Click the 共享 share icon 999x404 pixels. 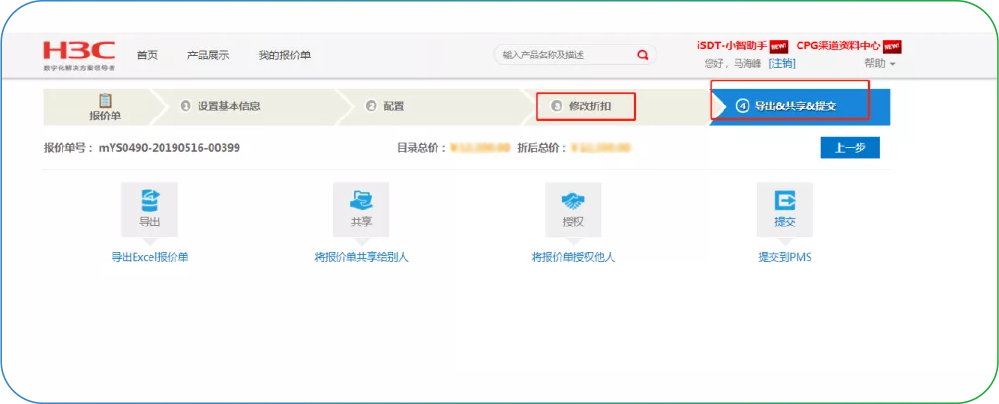pos(361,201)
